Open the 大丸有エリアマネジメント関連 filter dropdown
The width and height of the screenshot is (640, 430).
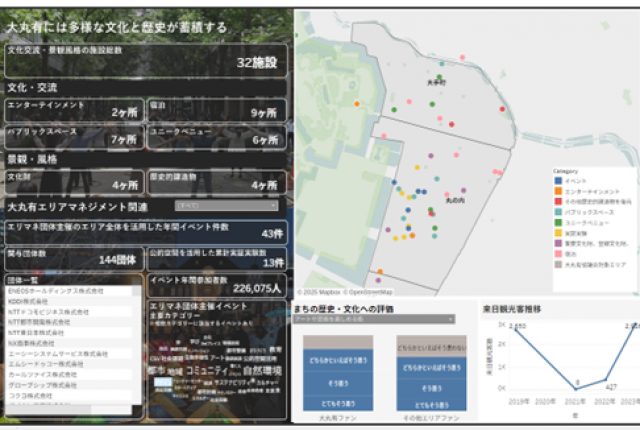(x=224, y=205)
